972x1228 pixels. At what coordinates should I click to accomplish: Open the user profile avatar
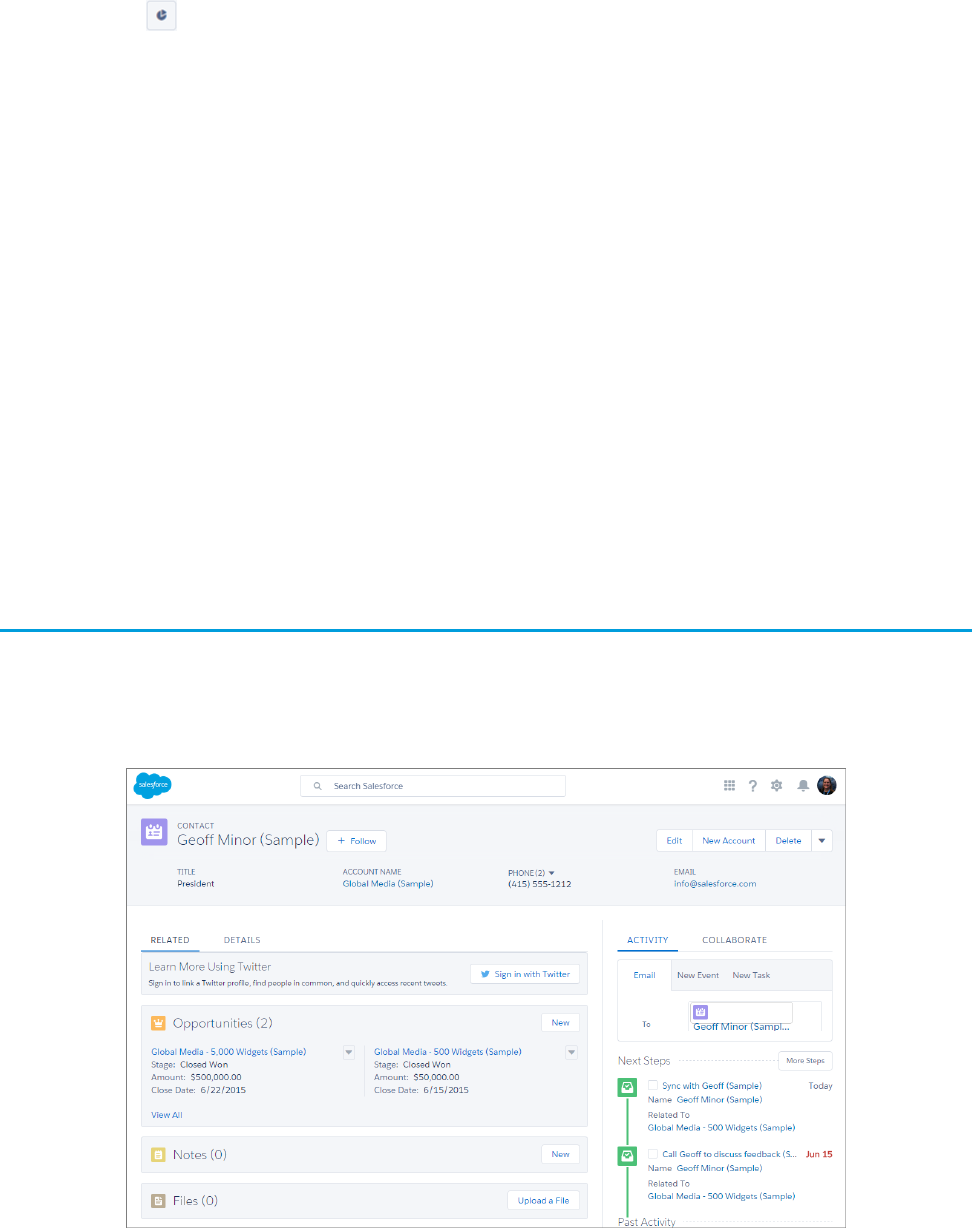[x=826, y=786]
